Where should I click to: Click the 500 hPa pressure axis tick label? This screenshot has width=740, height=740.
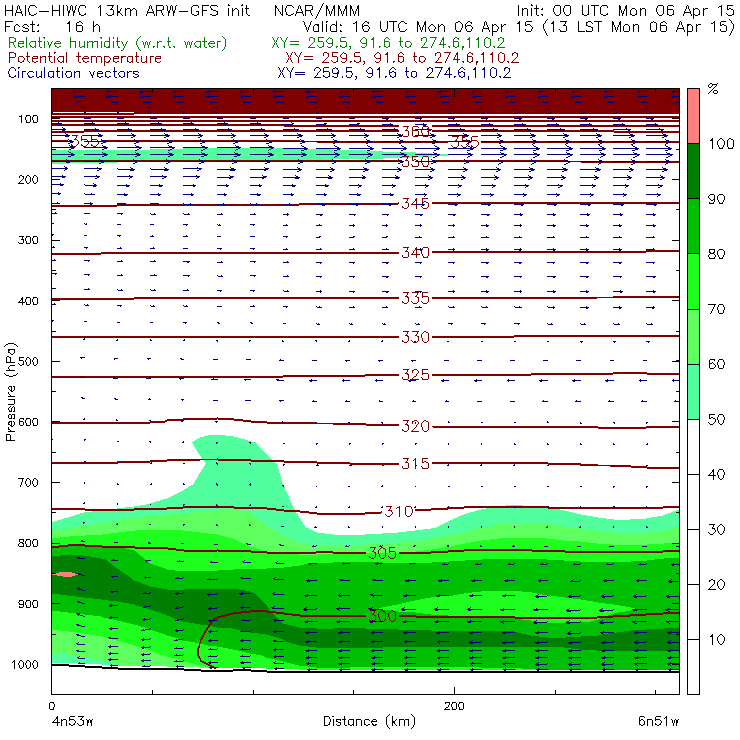(28, 362)
